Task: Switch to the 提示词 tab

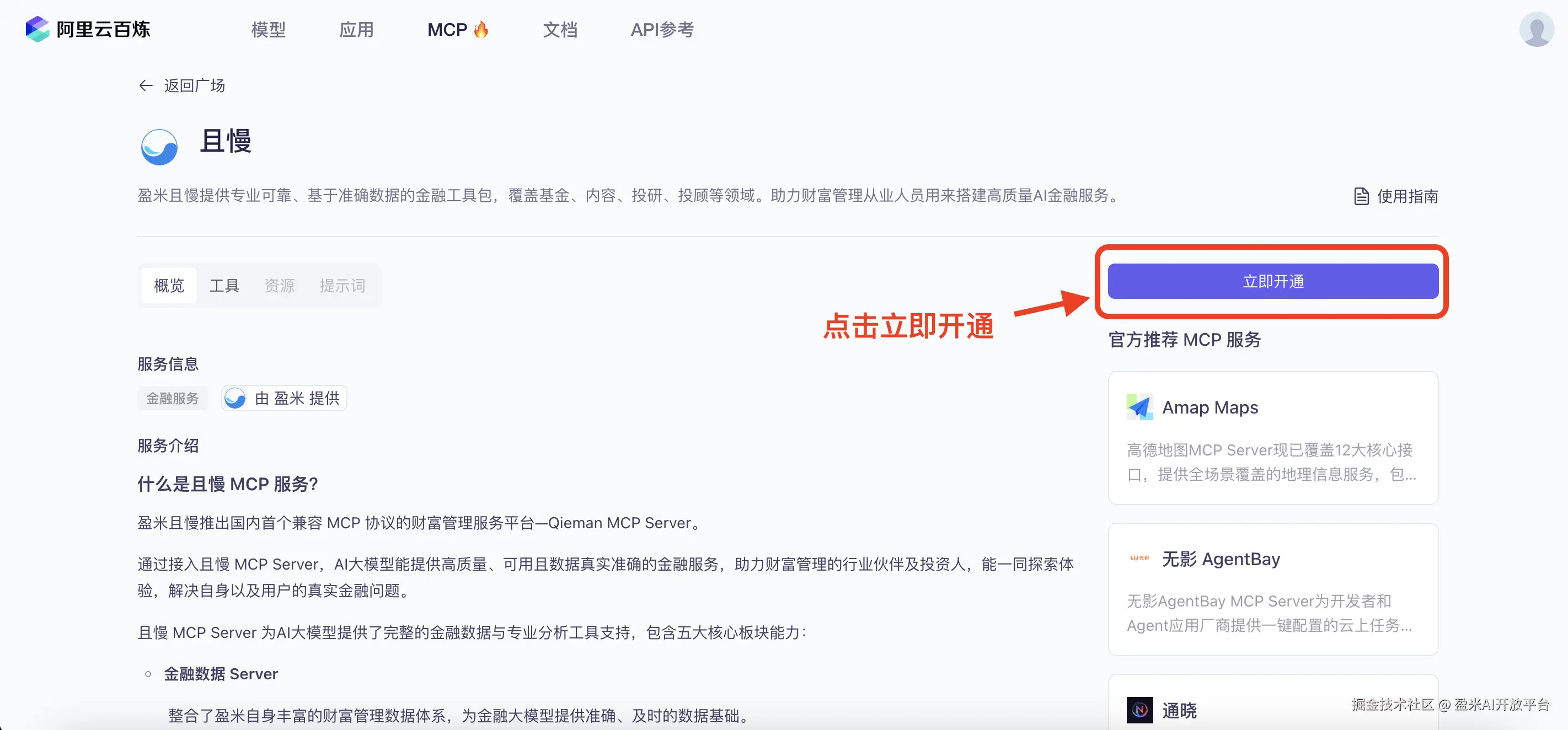Action: pyautogui.click(x=342, y=285)
